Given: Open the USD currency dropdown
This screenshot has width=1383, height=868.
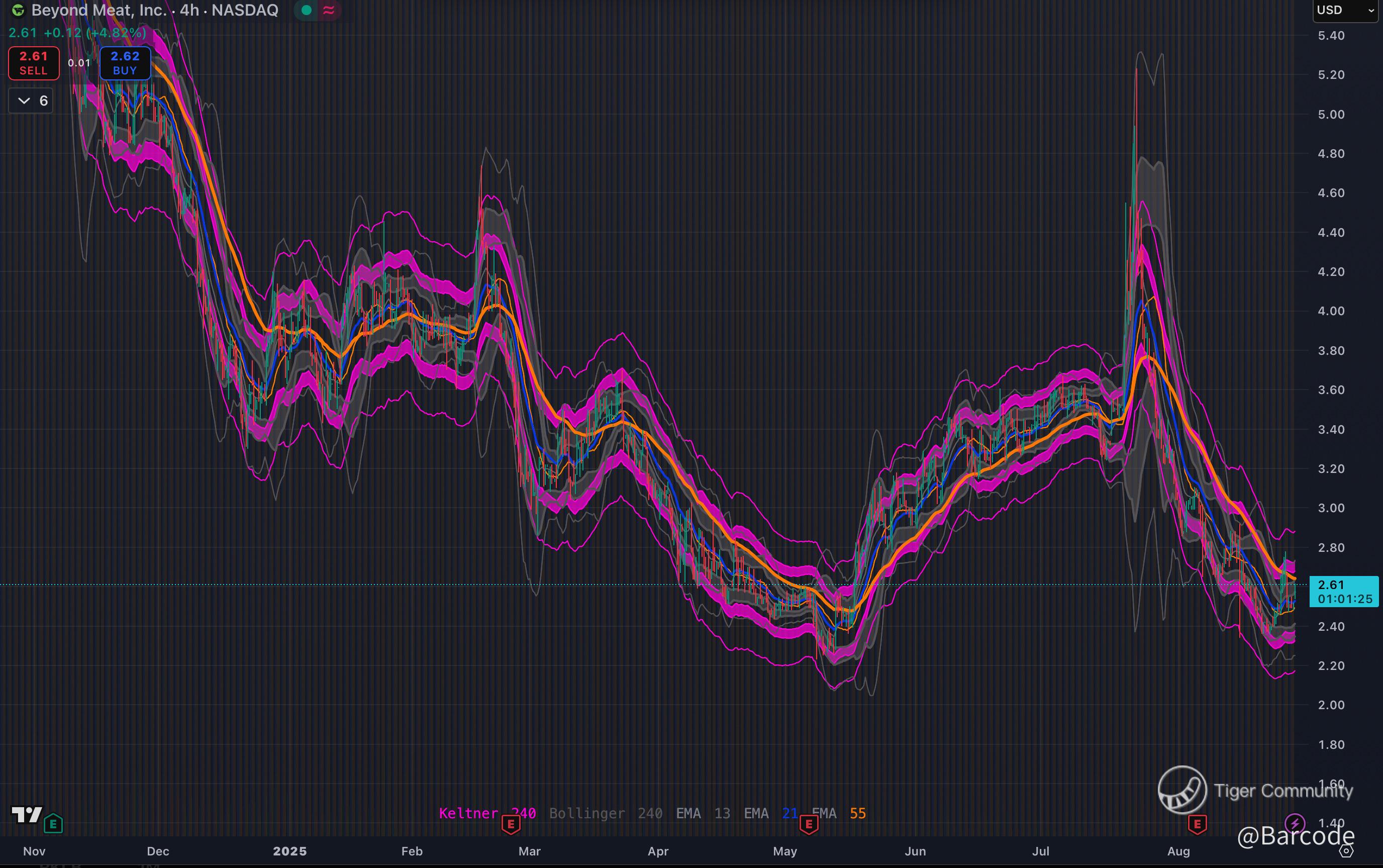Looking at the screenshot, I should coord(1344,11).
